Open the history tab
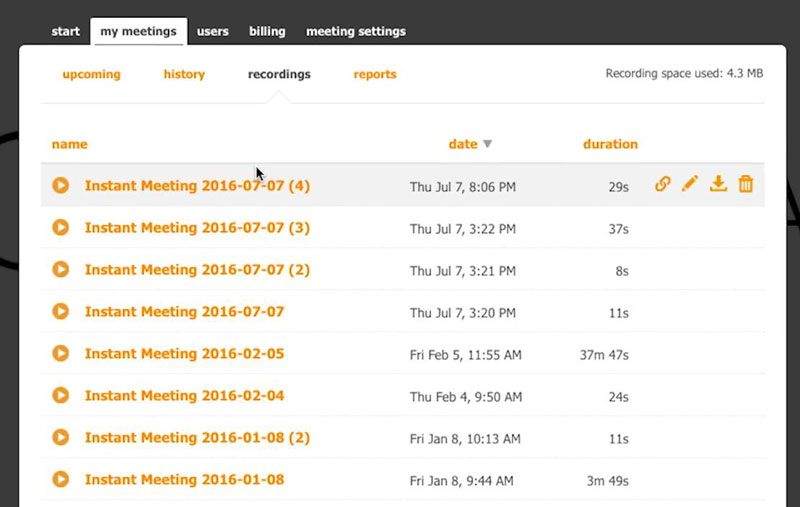 click(x=184, y=74)
